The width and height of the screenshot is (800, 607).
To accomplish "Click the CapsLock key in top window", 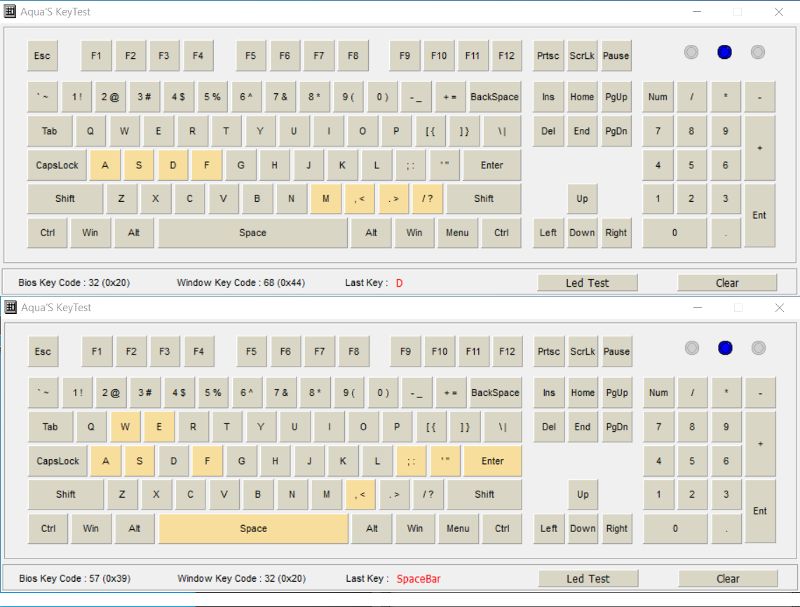I will pos(57,165).
